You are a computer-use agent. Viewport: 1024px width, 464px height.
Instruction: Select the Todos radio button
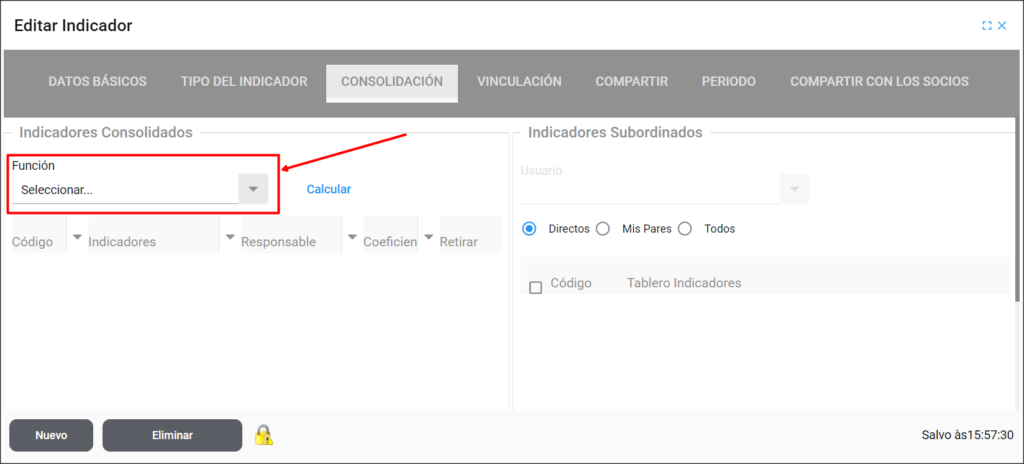pyautogui.click(x=684, y=229)
